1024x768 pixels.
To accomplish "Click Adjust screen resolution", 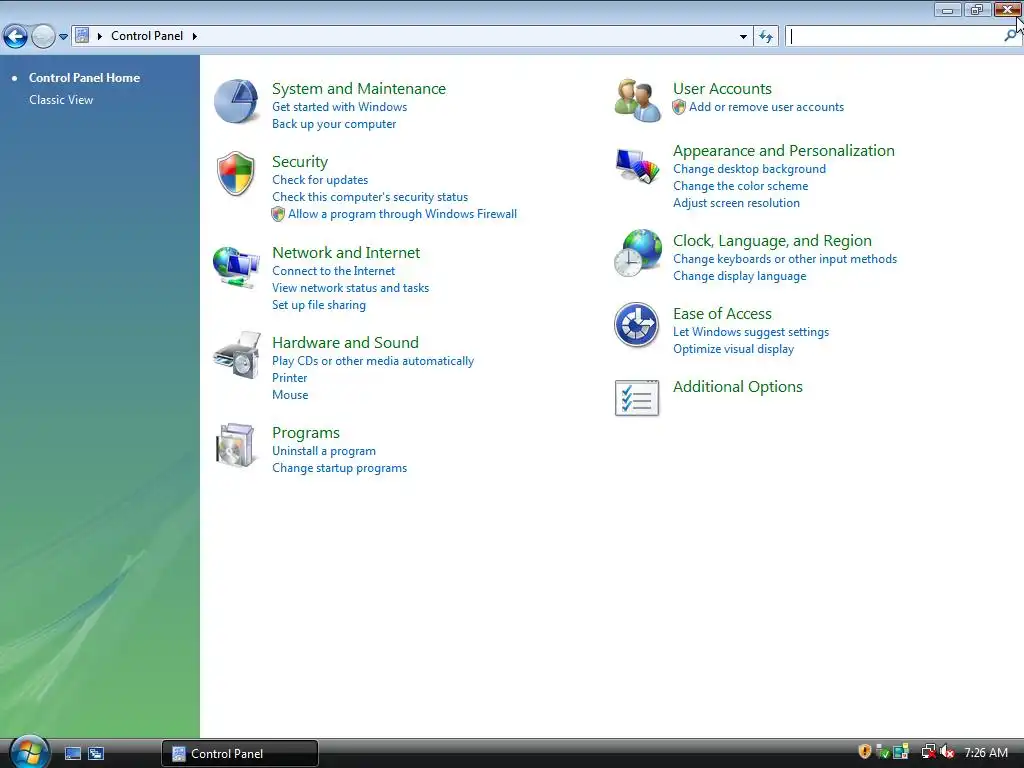I will pos(736,203).
